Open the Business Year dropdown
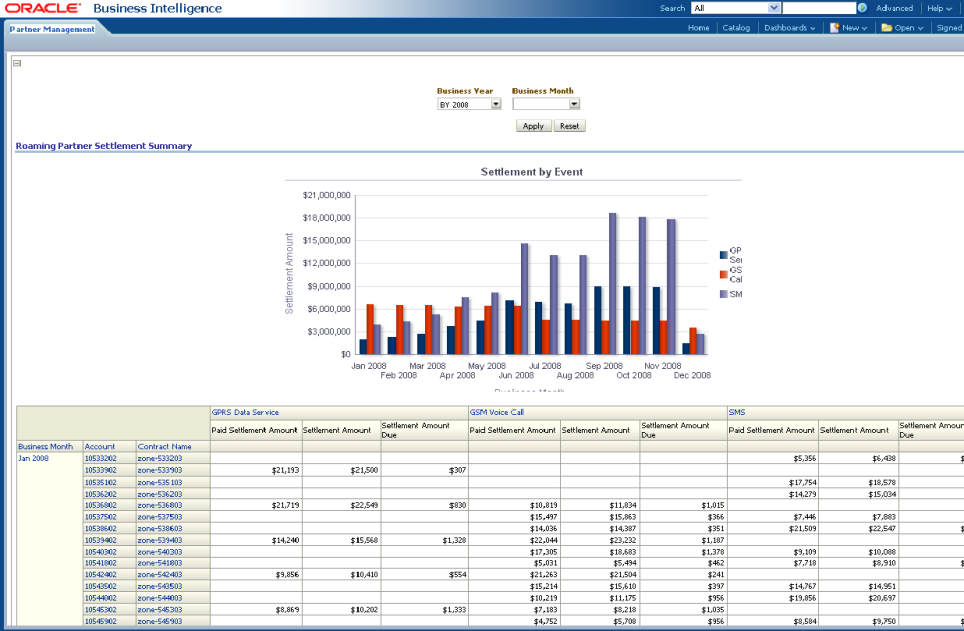This screenshot has height=631, width=964. coord(470,105)
